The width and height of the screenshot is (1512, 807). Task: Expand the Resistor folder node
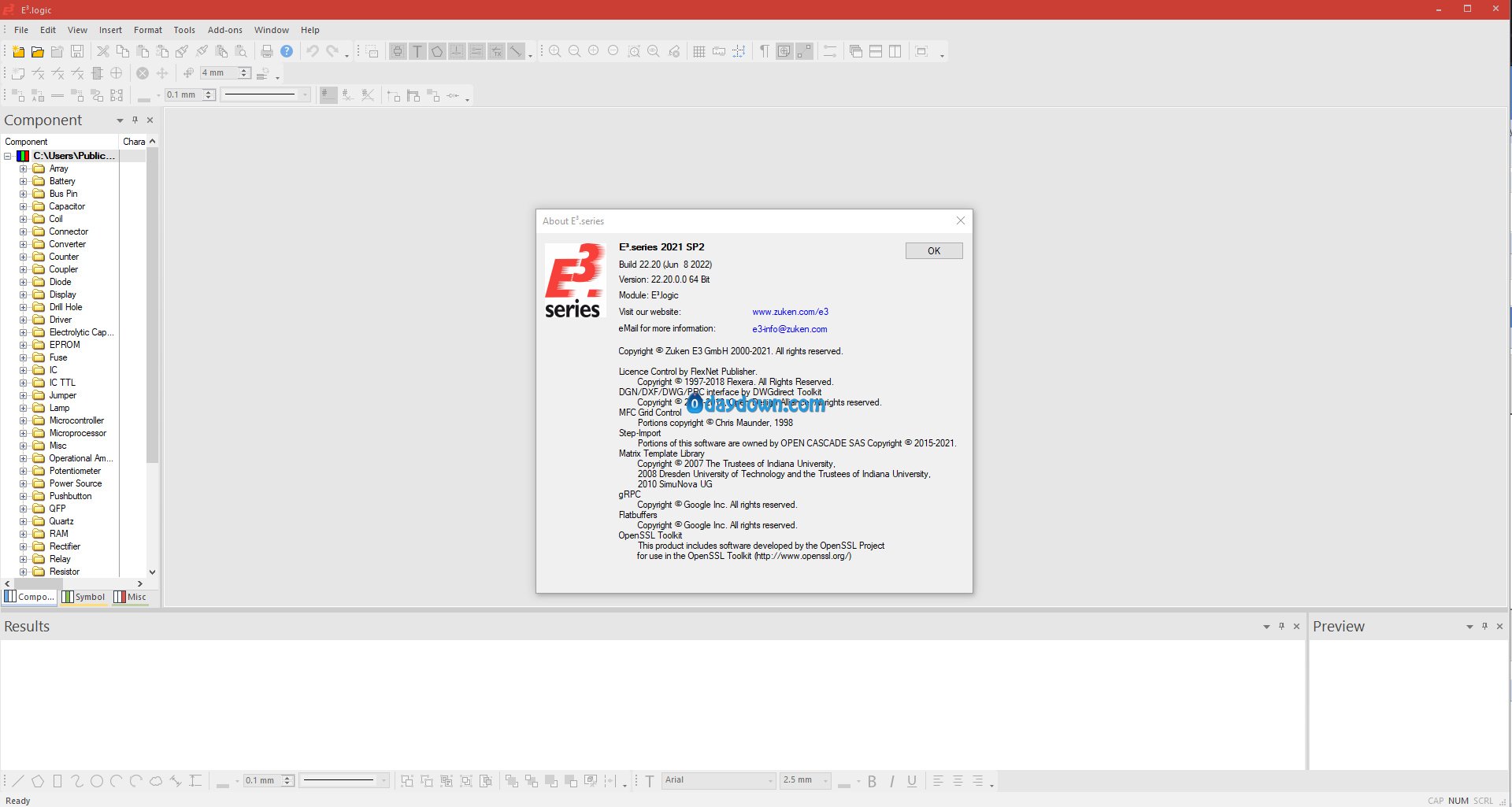coord(24,572)
